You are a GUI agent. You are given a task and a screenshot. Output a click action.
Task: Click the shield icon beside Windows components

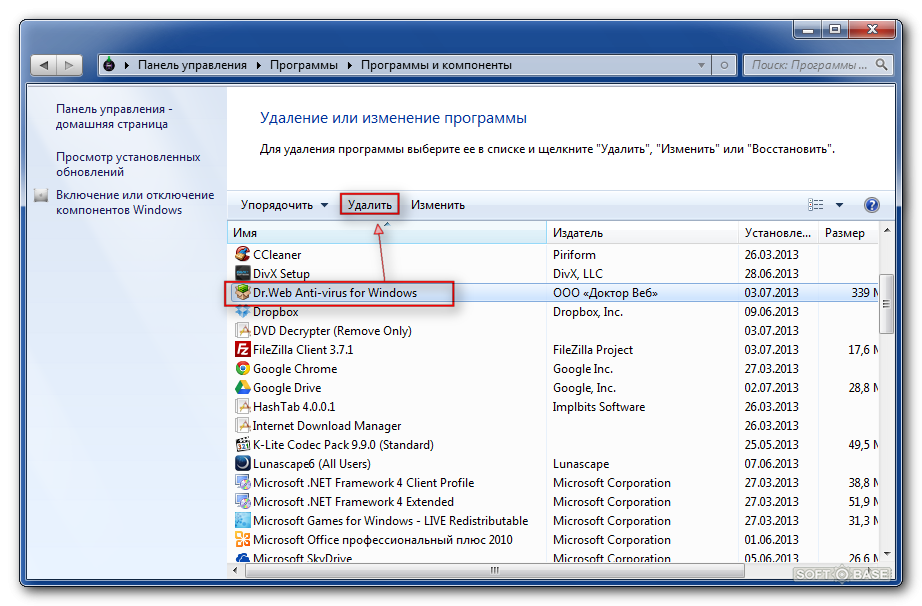pyautogui.click(x=41, y=195)
